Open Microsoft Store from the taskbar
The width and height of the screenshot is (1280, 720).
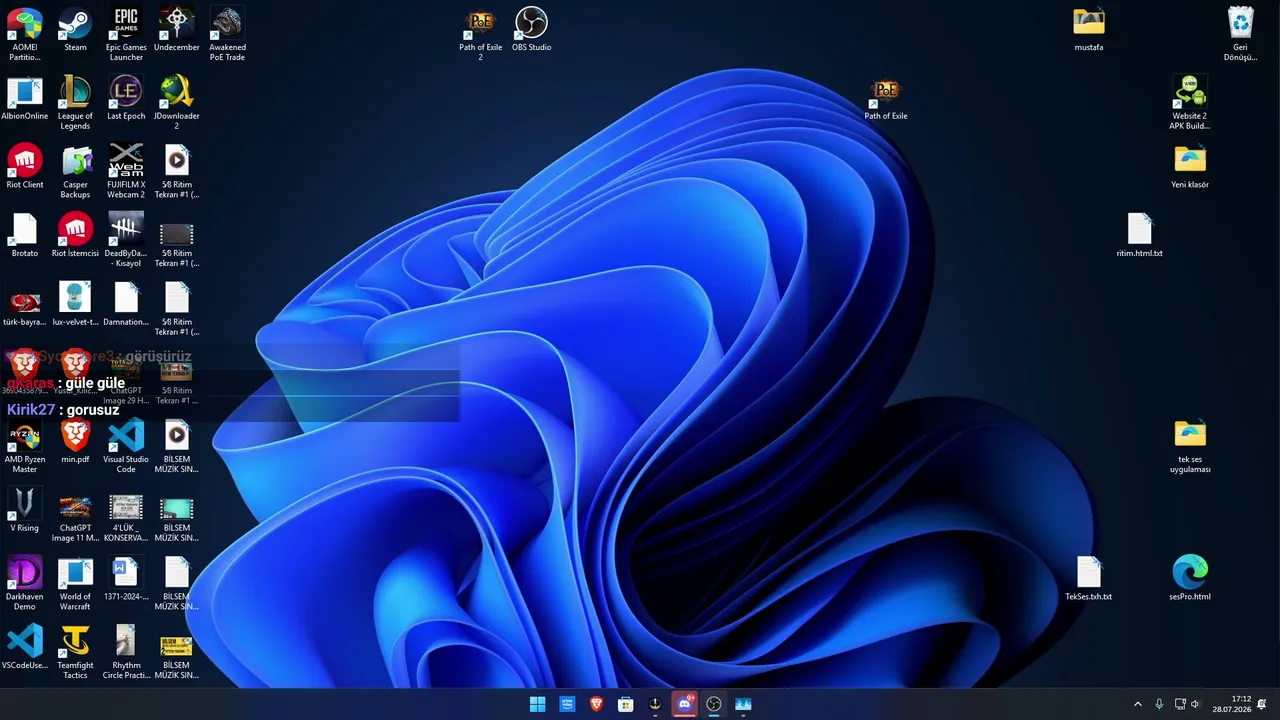[626, 704]
